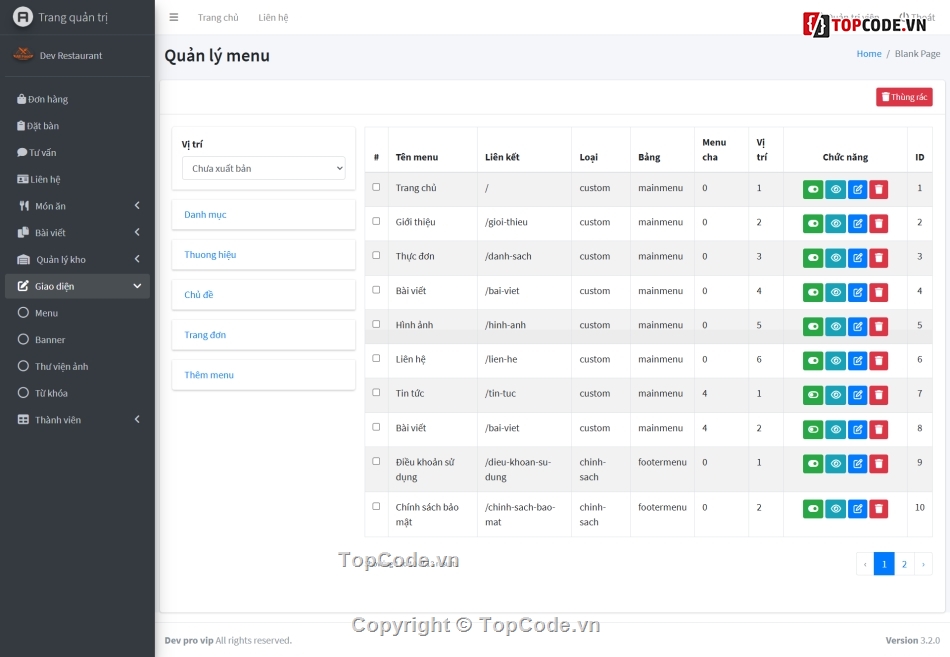Edit the Giới thiệu menu entry

pos(857,224)
